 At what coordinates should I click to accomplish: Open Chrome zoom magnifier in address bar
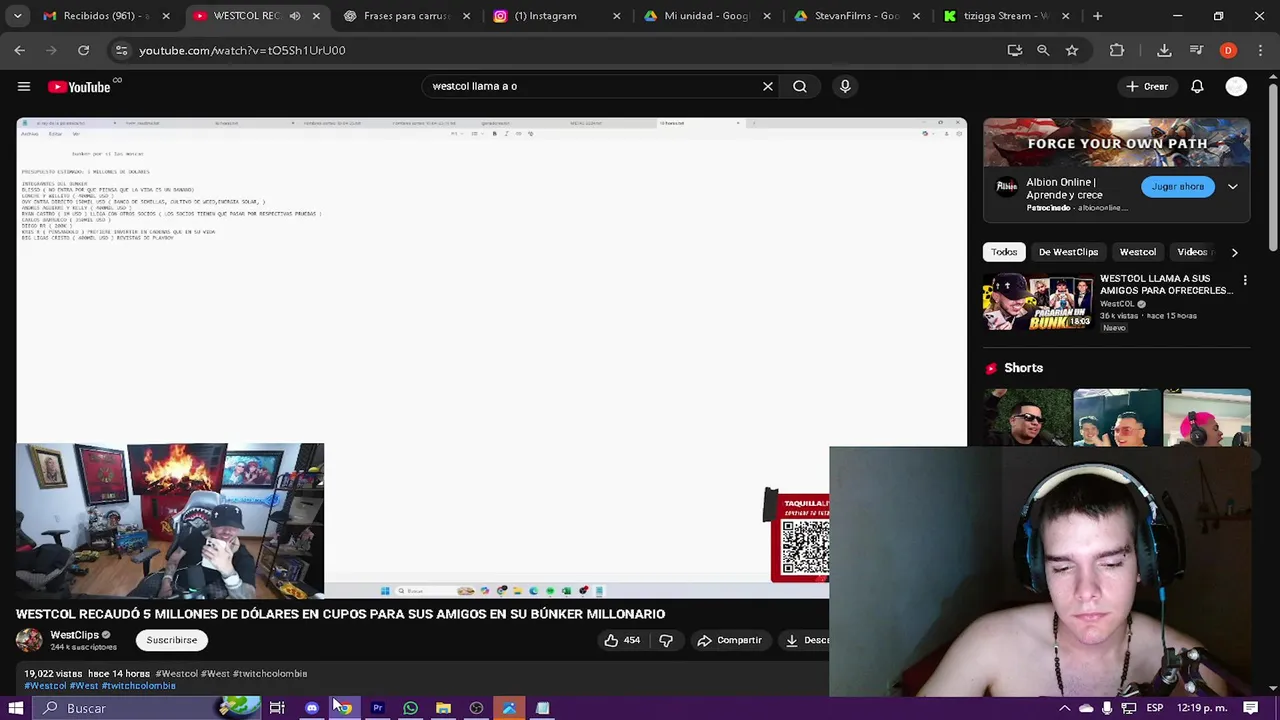1043,50
